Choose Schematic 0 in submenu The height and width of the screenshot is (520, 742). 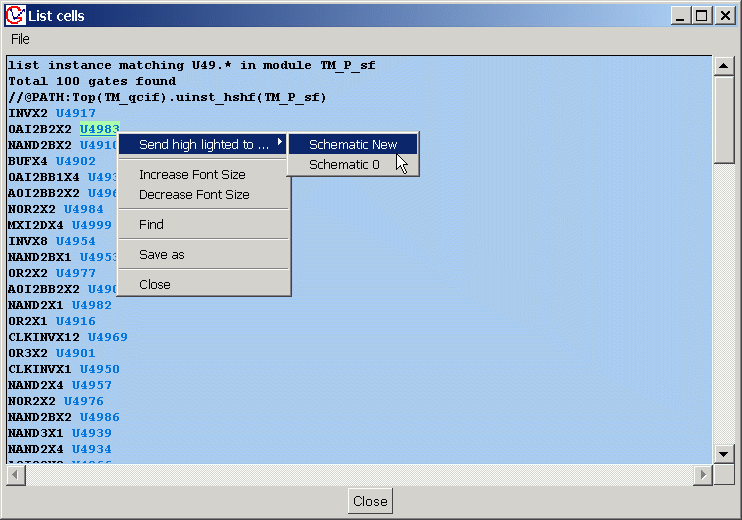(x=344, y=165)
